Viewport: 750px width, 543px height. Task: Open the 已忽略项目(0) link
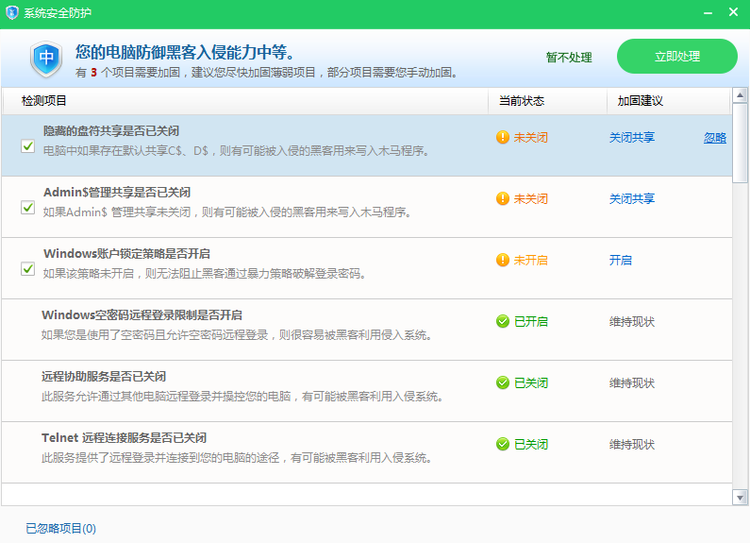[61, 528]
